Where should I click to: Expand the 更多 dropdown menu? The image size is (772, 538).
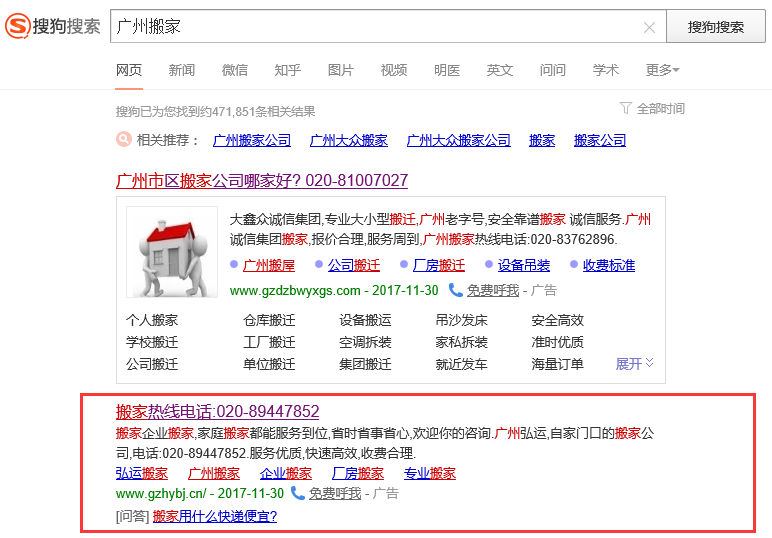pyautogui.click(x=662, y=70)
